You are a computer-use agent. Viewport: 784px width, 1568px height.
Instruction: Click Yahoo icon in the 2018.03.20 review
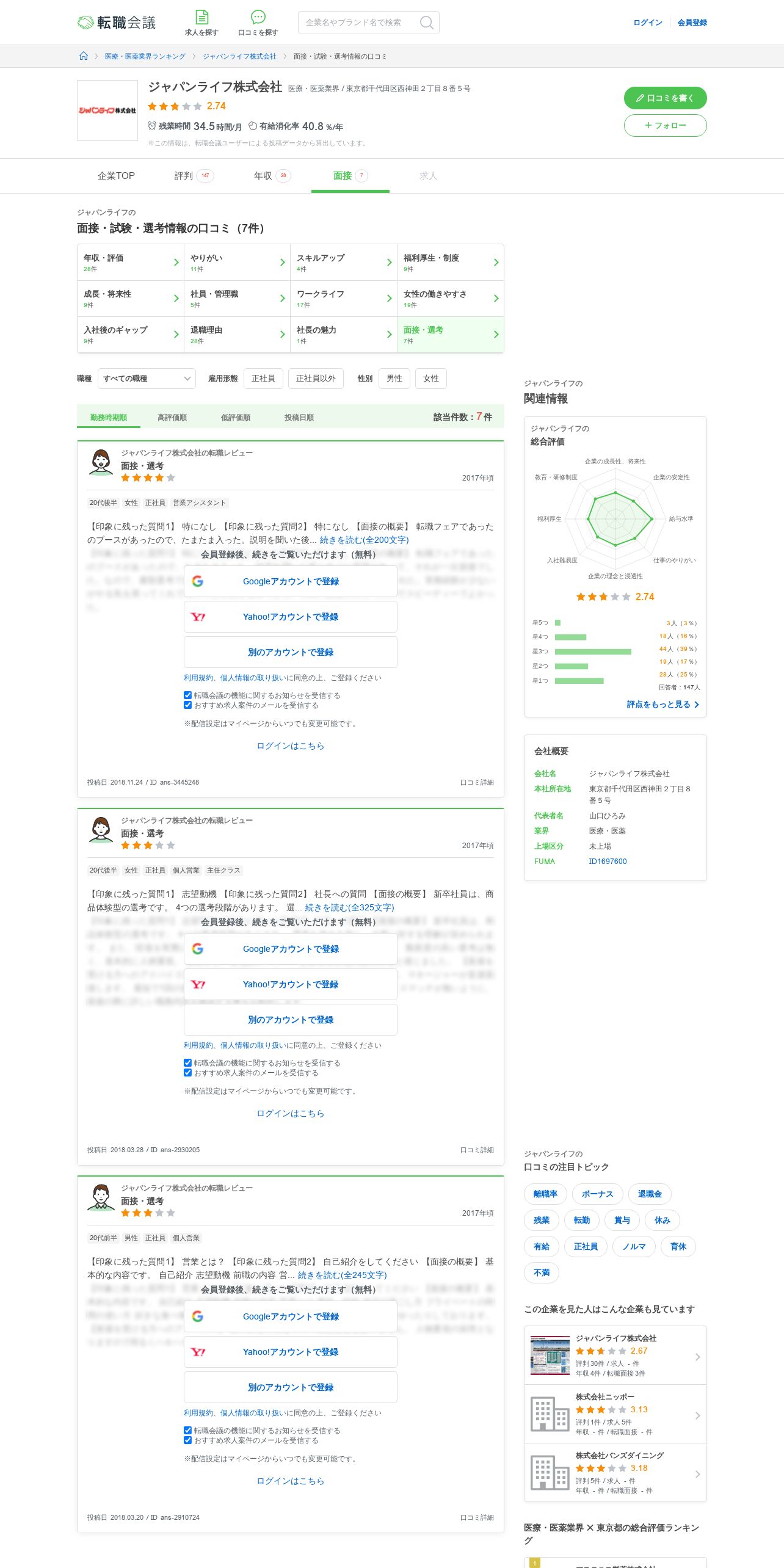tap(198, 1352)
